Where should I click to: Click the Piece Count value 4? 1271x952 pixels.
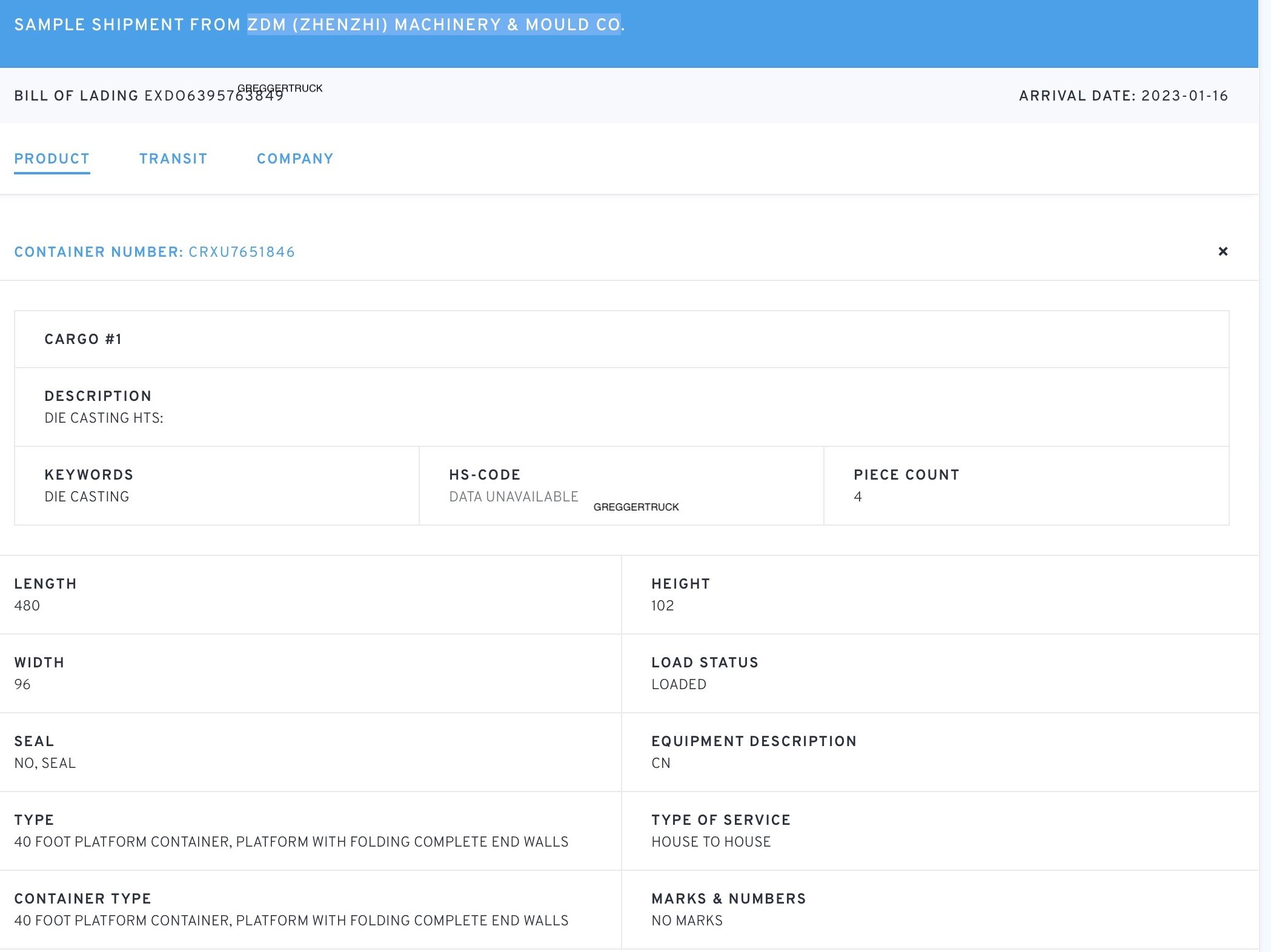click(857, 497)
